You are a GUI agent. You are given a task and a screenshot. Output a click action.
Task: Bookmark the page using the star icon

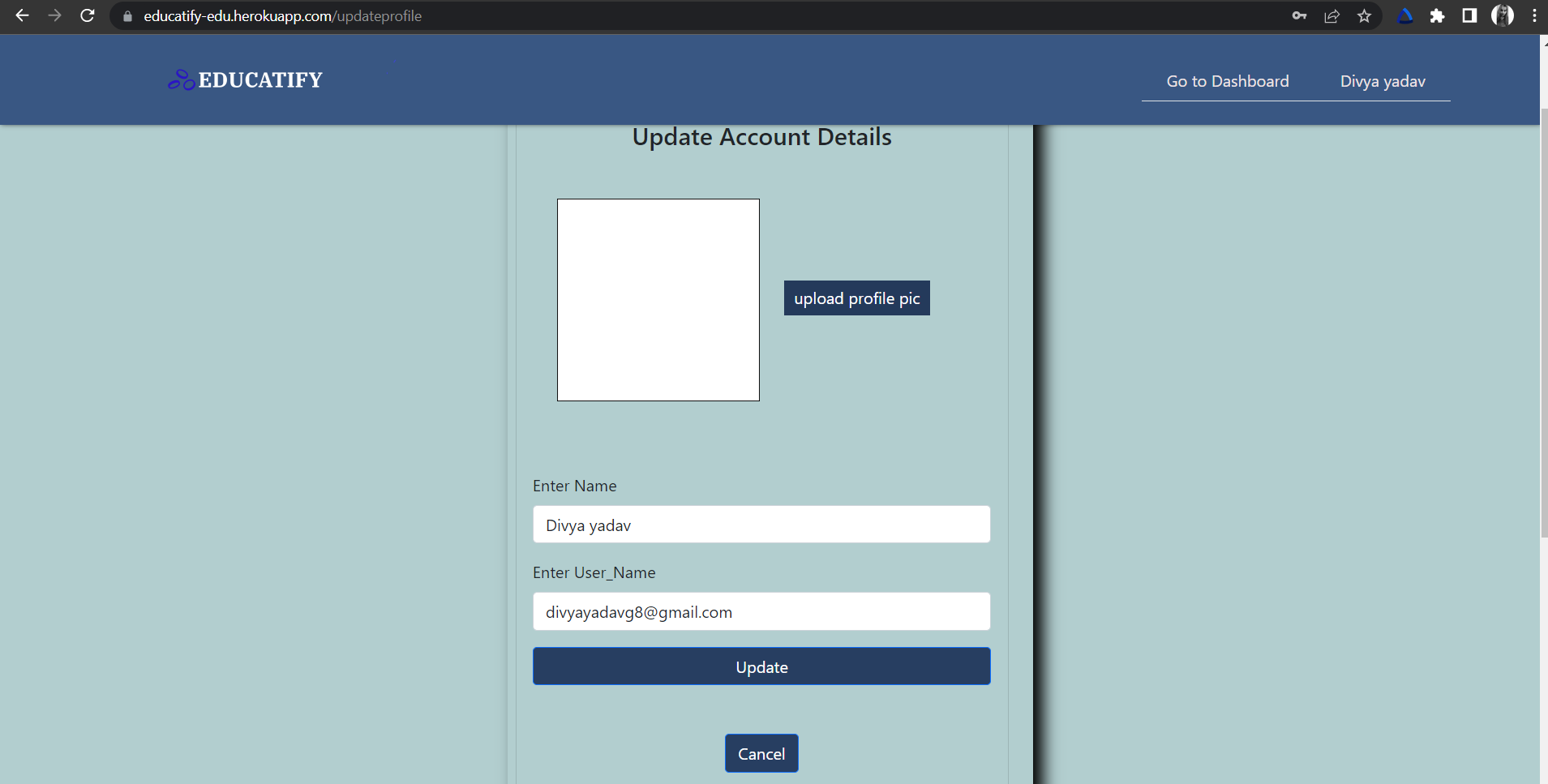pos(1363,15)
